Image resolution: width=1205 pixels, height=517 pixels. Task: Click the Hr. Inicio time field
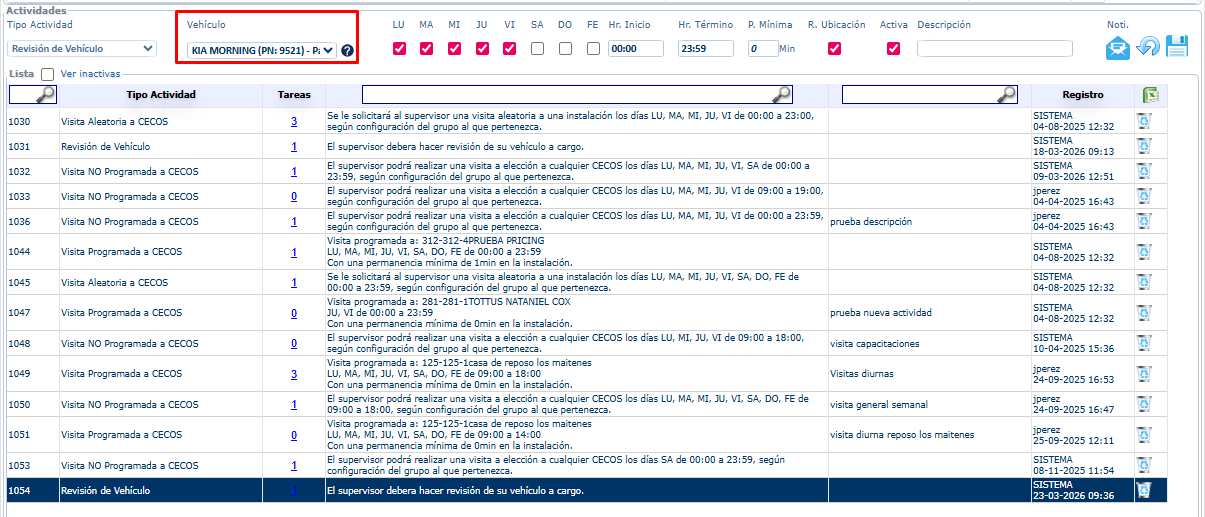point(636,48)
